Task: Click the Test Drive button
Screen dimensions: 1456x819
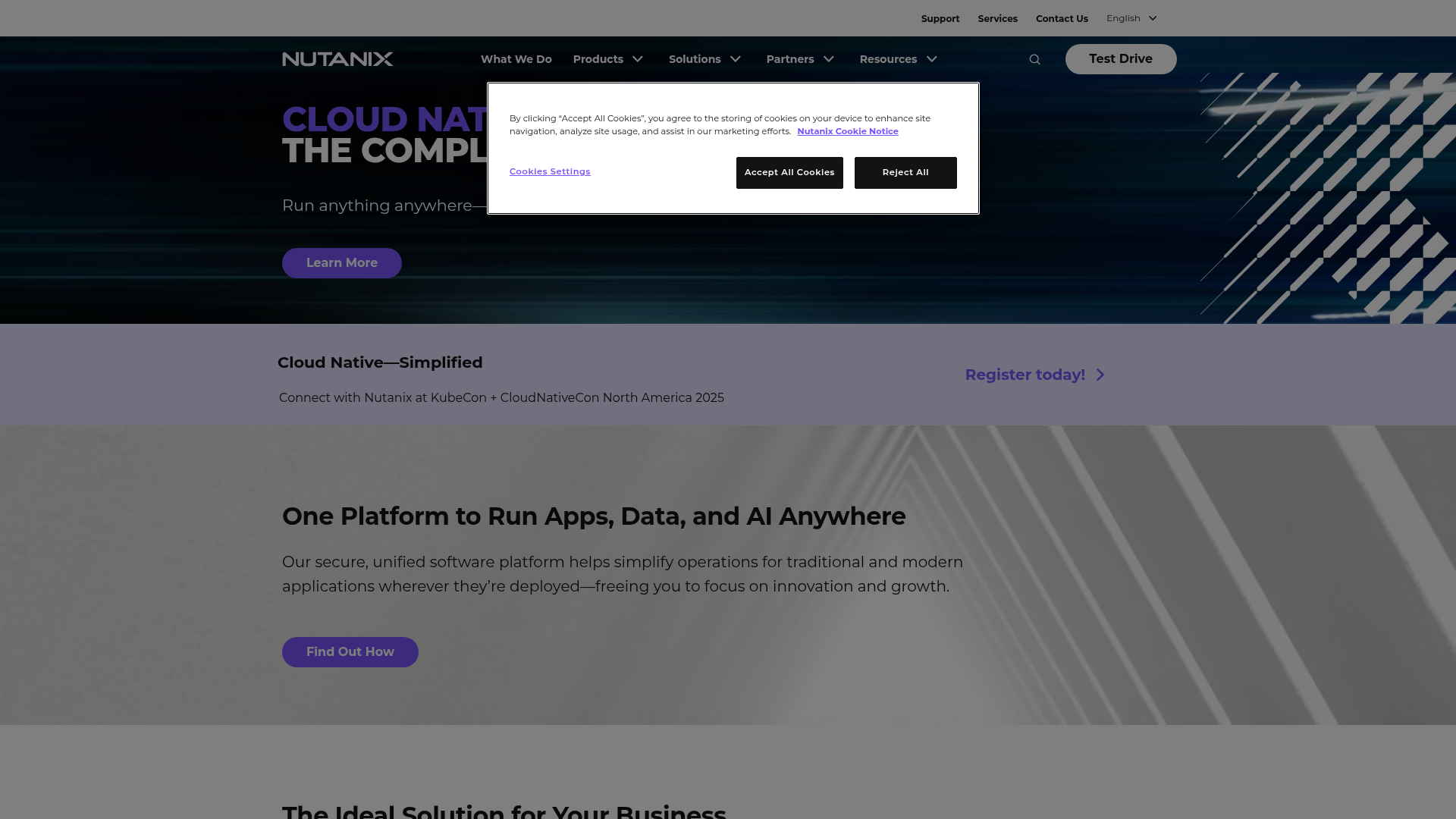Action: point(1121,58)
